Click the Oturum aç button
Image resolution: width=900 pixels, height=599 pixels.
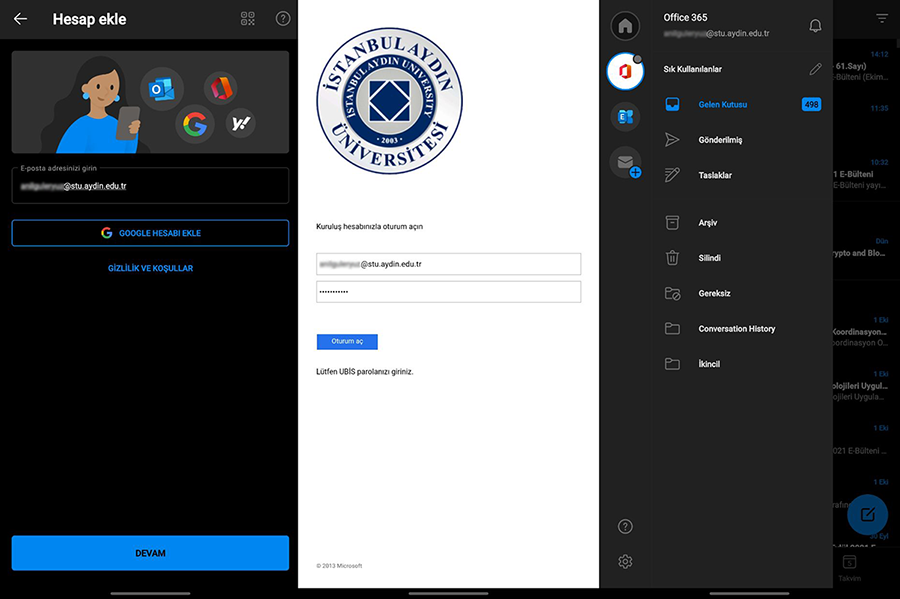[x=347, y=341]
